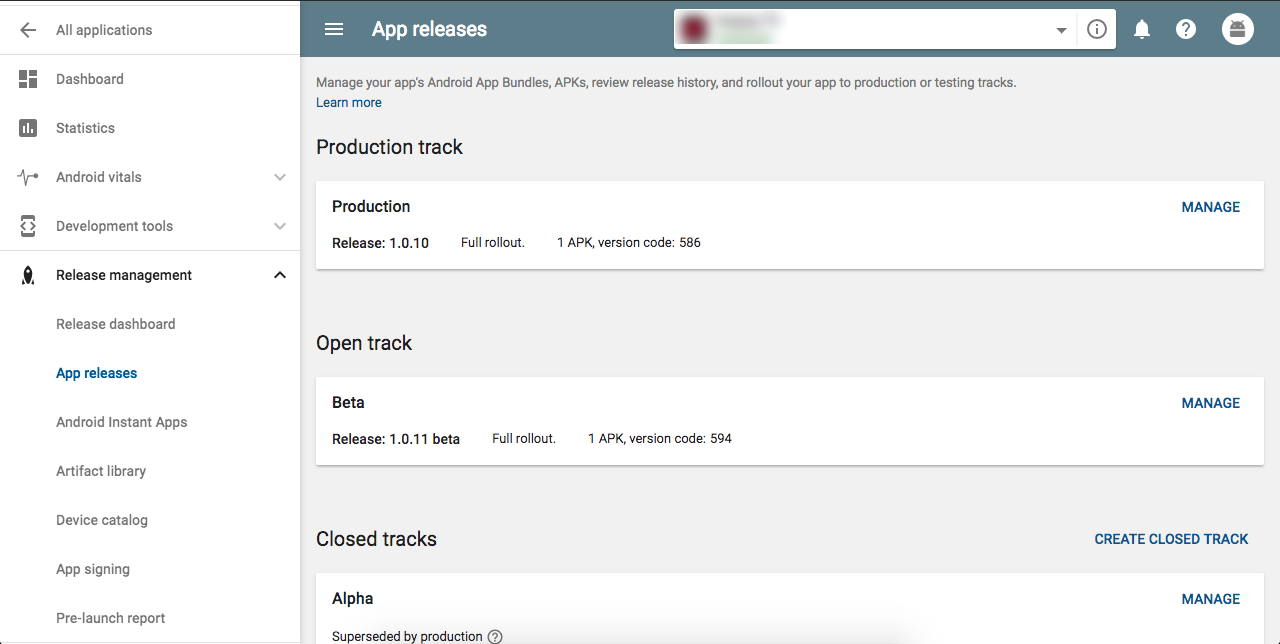Click CREATE CLOSED TRACK
This screenshot has height=644, width=1280.
pyautogui.click(x=1171, y=539)
